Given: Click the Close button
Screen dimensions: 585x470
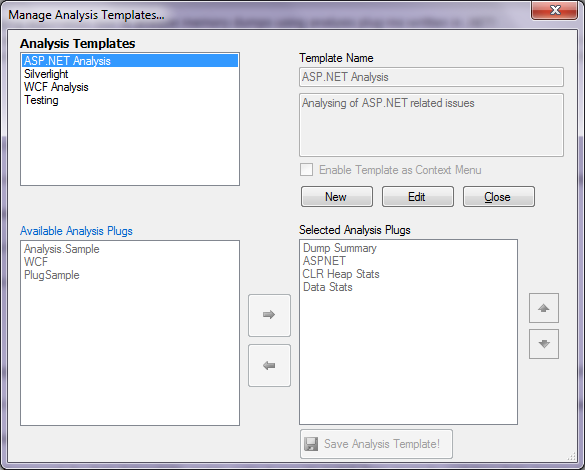Looking at the screenshot, I should [x=499, y=197].
